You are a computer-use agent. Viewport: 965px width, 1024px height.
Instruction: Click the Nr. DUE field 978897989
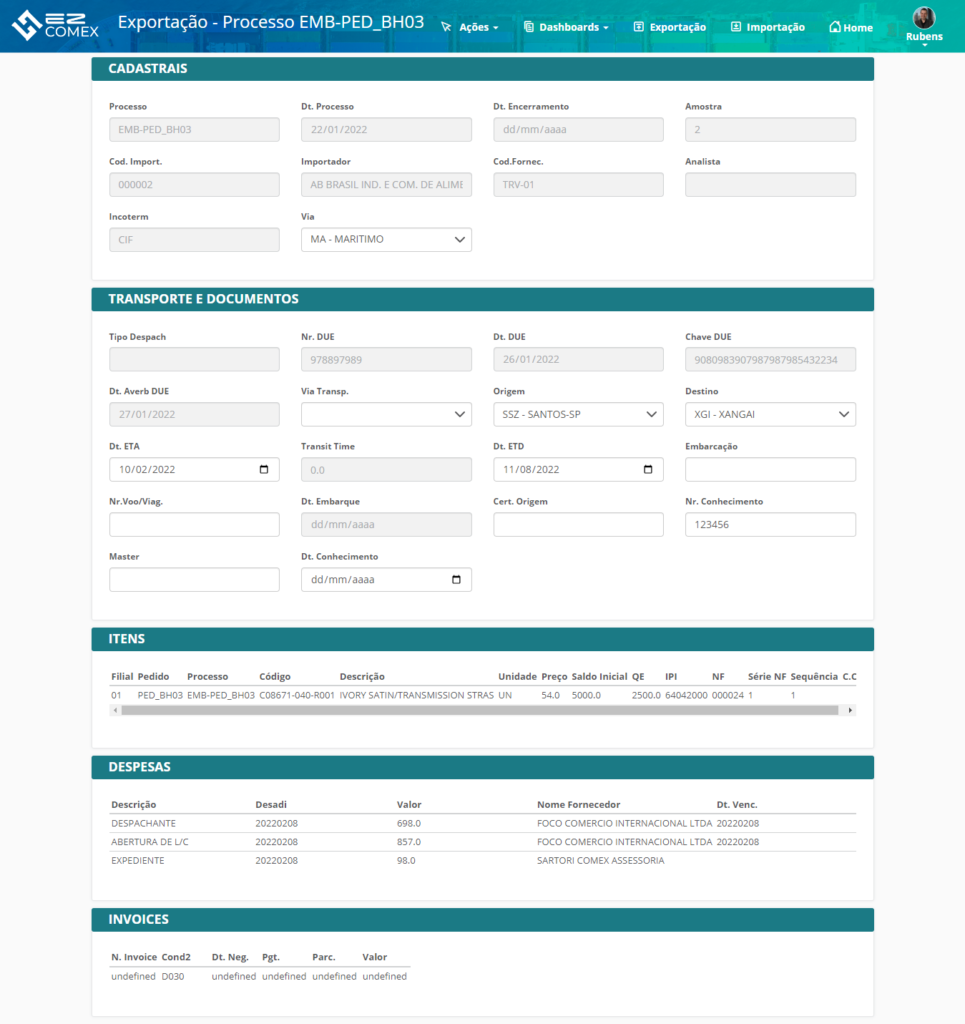387,360
